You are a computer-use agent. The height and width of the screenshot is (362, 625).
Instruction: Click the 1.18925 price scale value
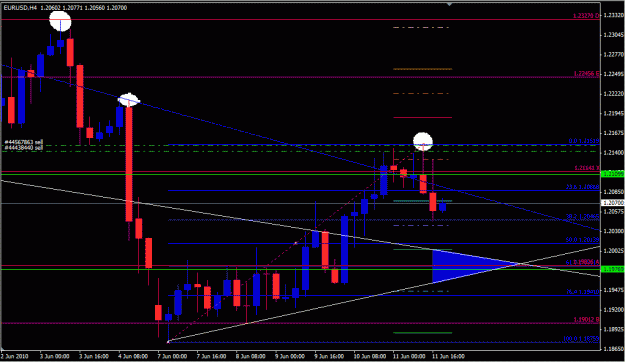(x=613, y=329)
